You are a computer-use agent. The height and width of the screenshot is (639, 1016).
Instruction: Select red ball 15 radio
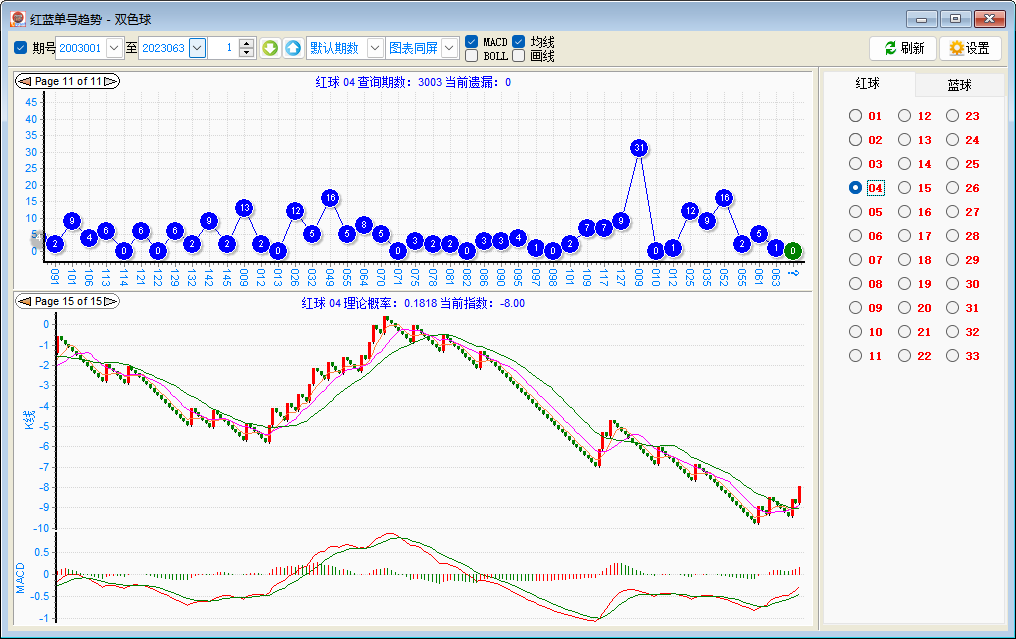point(905,187)
